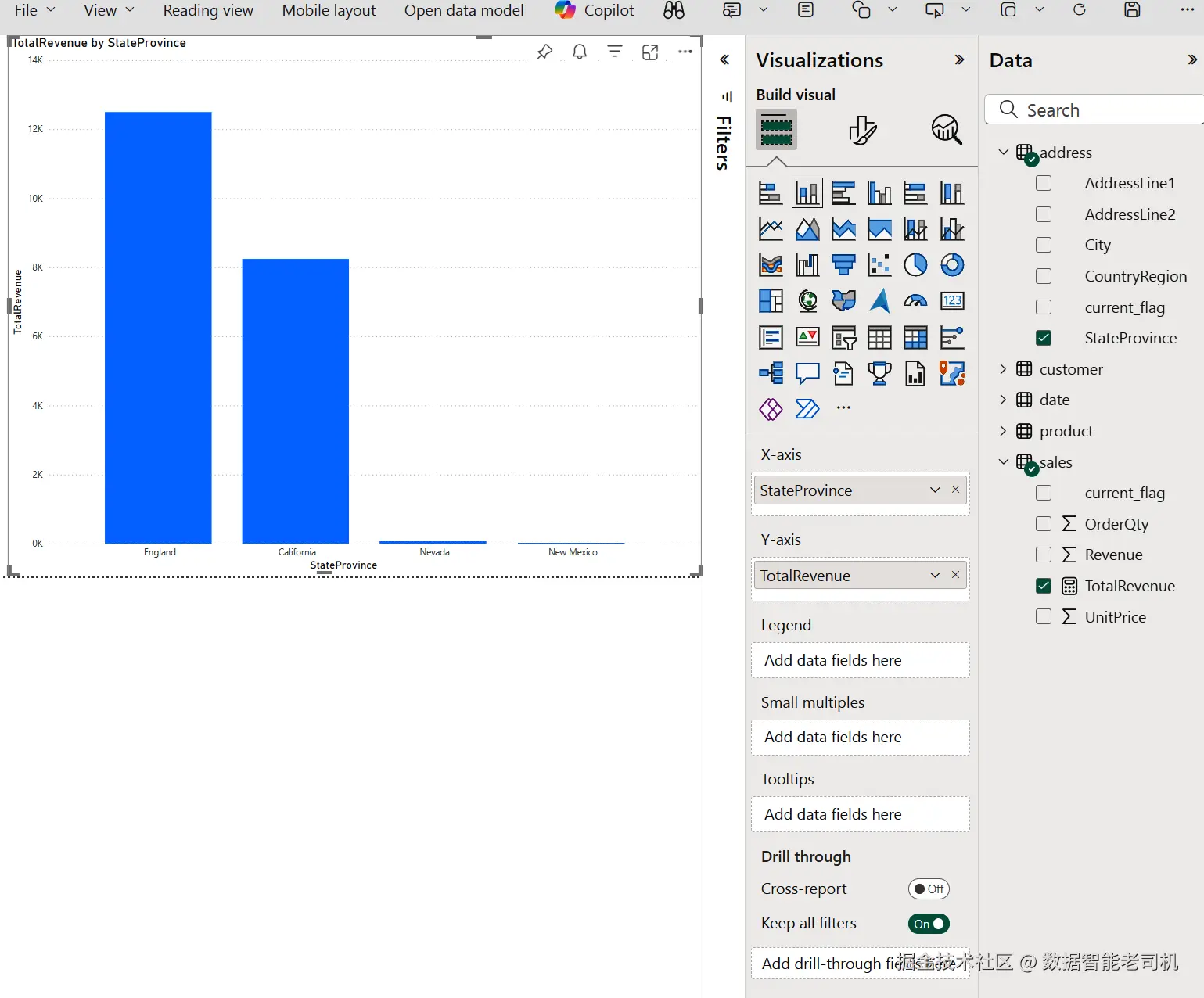The image size is (1204, 998).
Task: Collapse the address table
Action: click(1003, 152)
